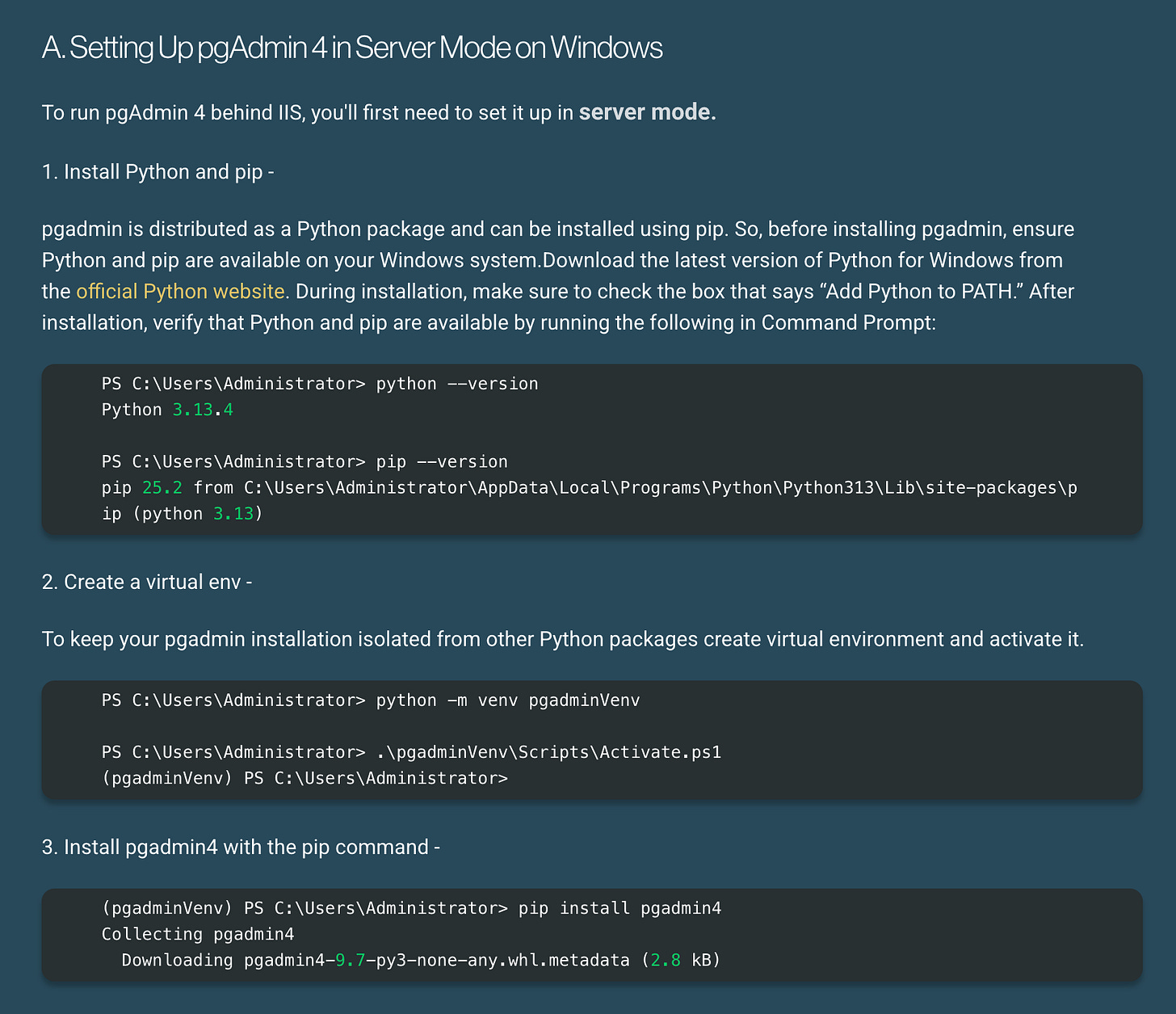The width and height of the screenshot is (1176, 1014).
Task: Click the "ip (python 3.13)" output line
Action: (x=183, y=514)
